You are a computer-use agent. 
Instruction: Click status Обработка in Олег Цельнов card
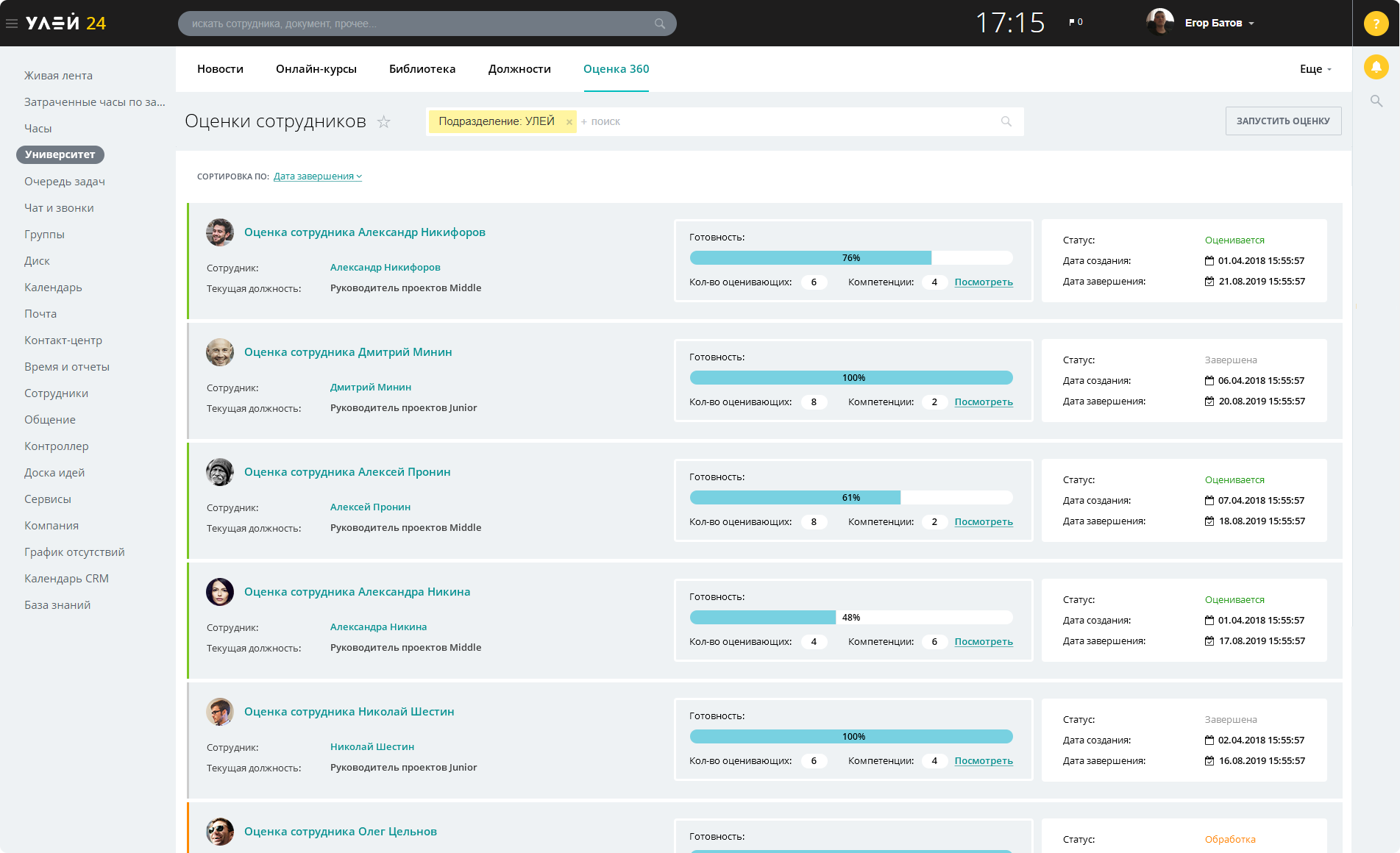coord(1230,840)
